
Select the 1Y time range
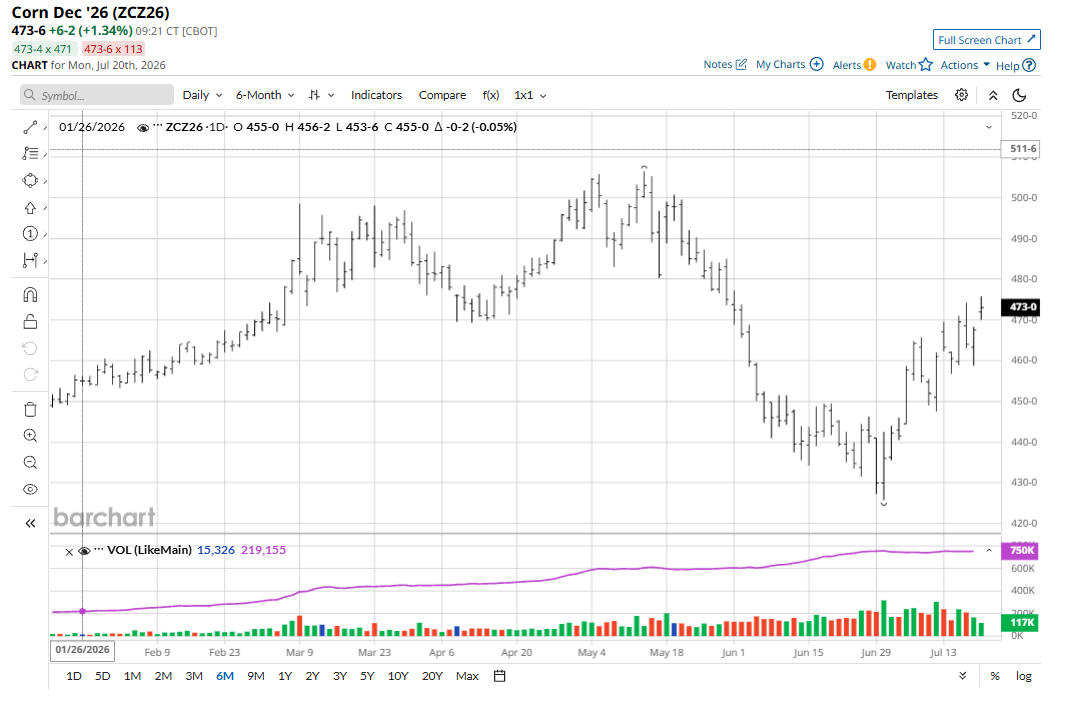(285, 676)
